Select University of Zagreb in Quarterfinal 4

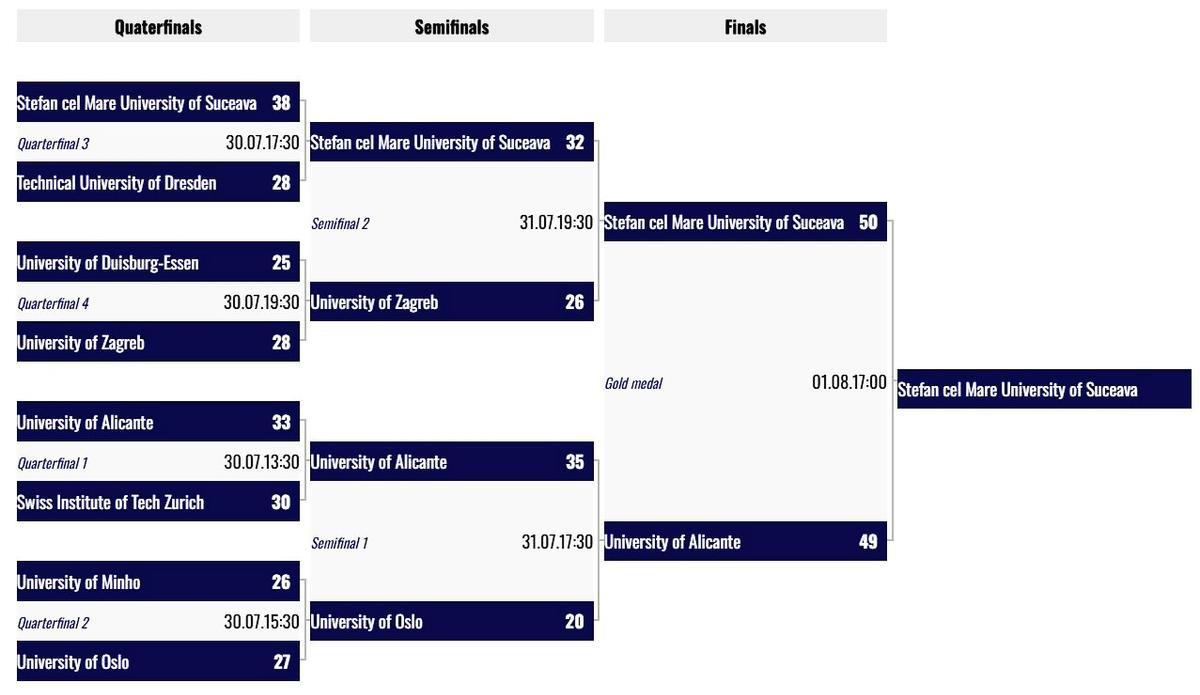pos(158,342)
